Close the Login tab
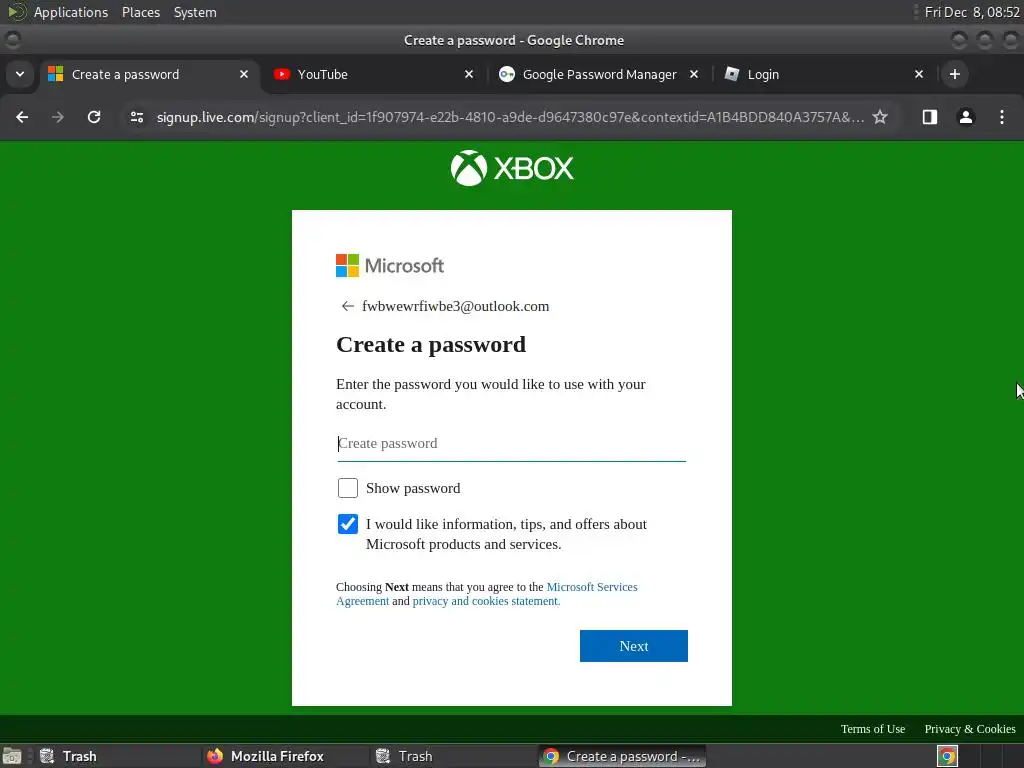The image size is (1024, 768). (919, 74)
